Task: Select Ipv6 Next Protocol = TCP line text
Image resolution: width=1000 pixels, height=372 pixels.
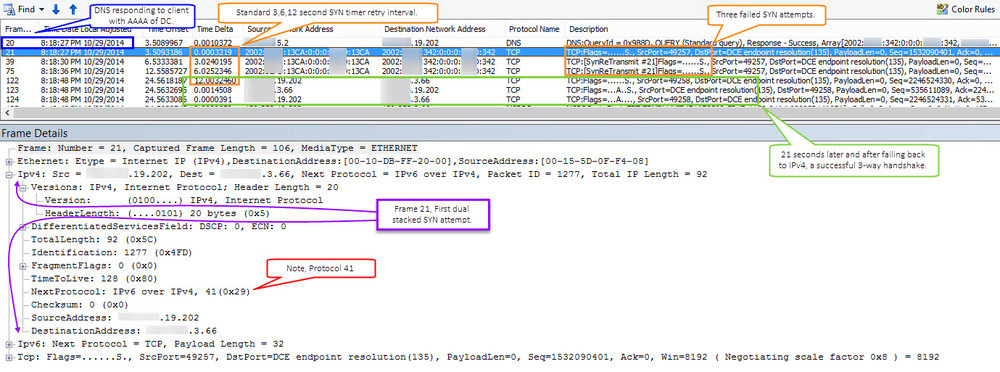Action: pos(151,344)
